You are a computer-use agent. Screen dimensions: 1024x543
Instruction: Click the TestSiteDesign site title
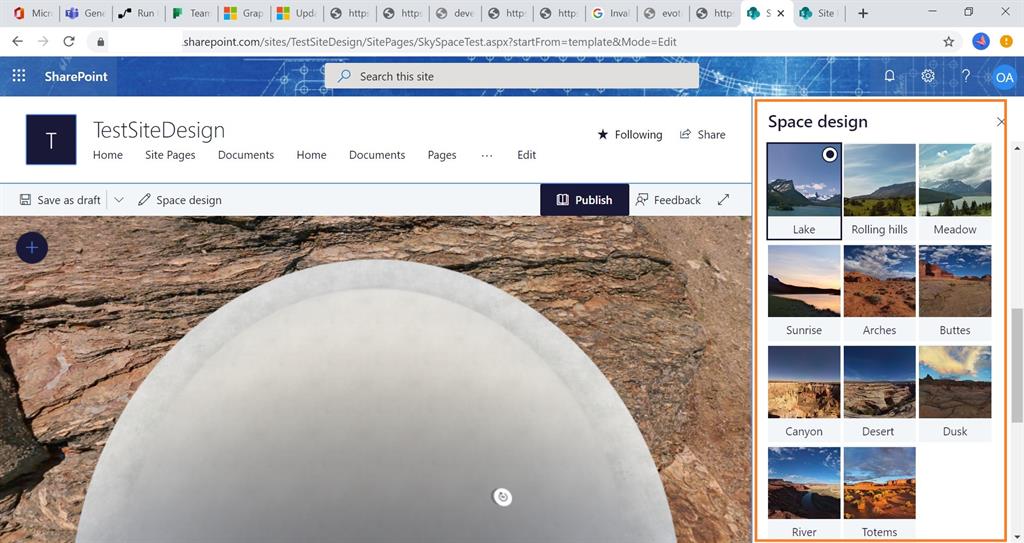click(159, 130)
